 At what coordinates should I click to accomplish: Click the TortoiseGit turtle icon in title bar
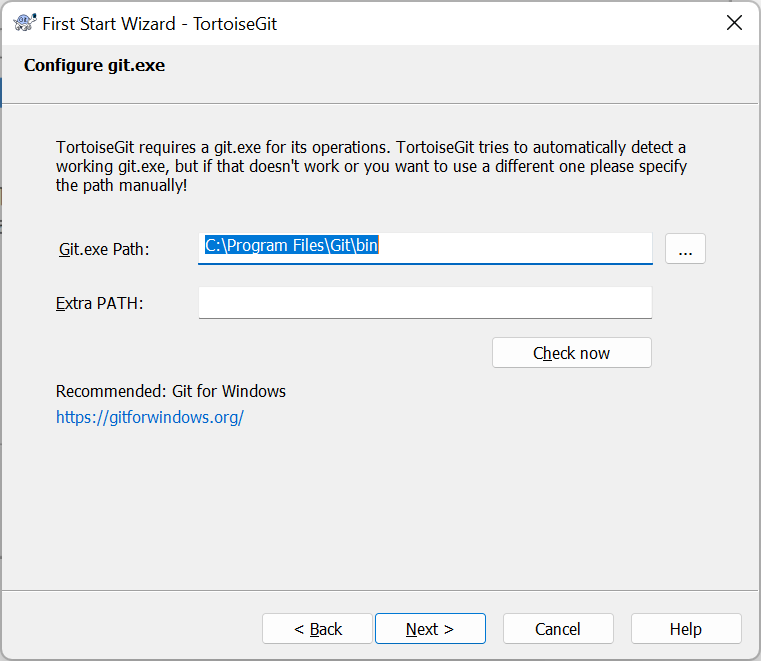[x=25, y=23]
